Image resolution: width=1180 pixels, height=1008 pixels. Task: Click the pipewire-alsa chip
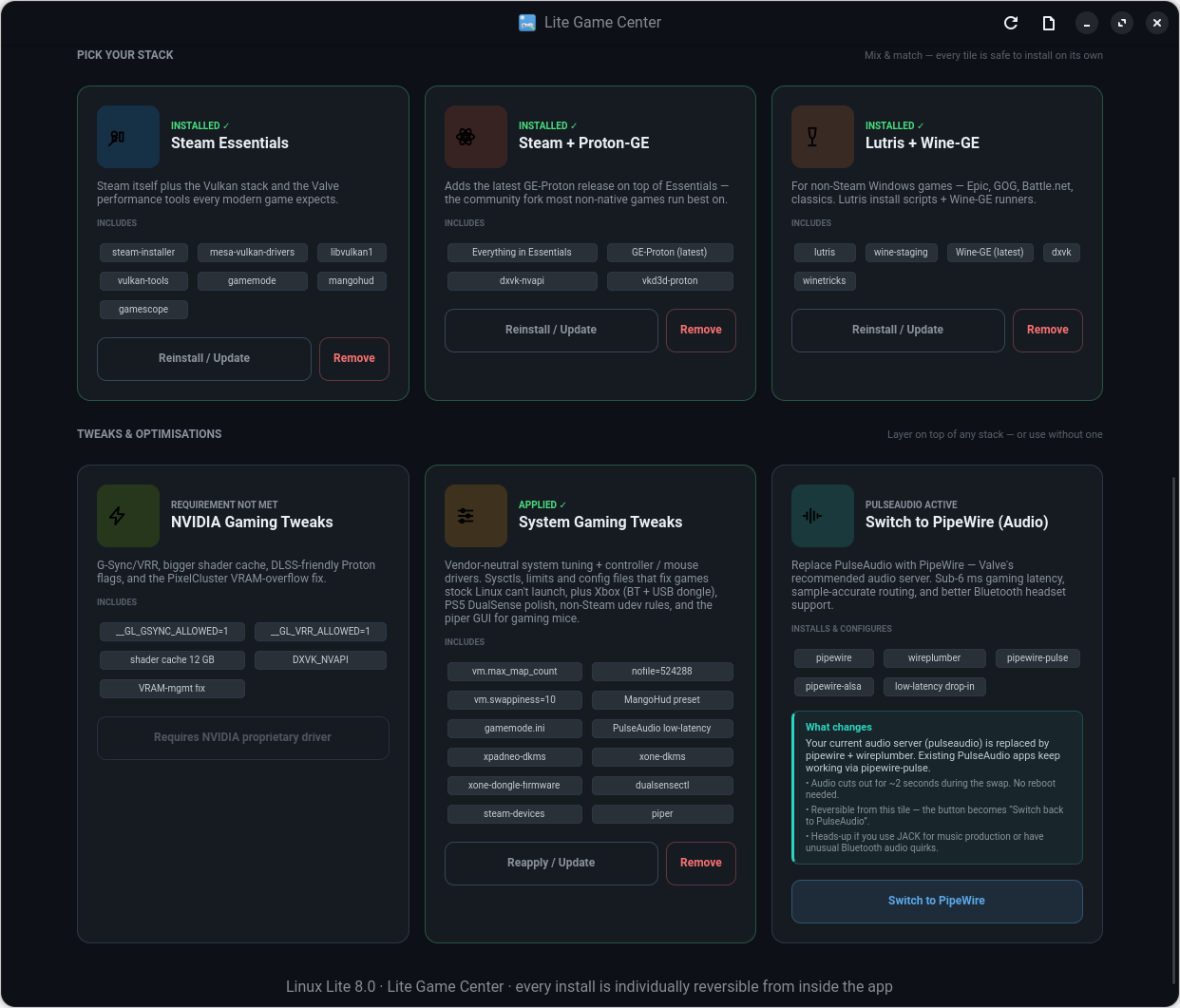[834, 687]
